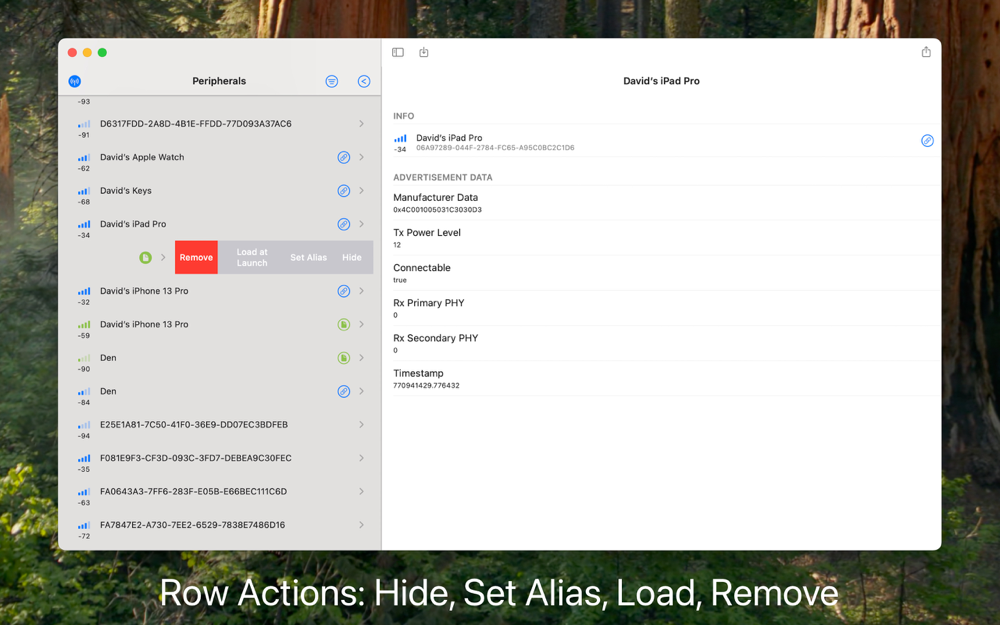Select FA0643A3-7FF6-283F-E05B-E66BEC111C6D peripheral

[219, 492]
